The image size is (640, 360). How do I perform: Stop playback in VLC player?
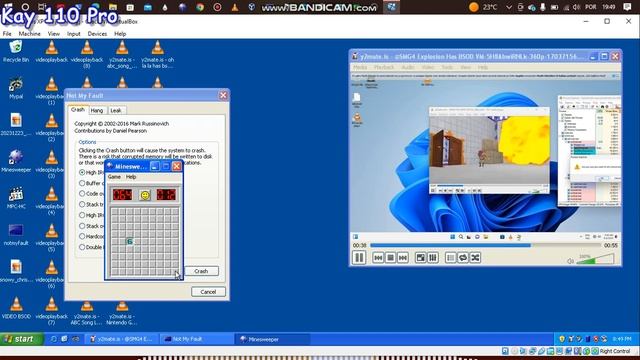pyautogui.click(x=390, y=258)
